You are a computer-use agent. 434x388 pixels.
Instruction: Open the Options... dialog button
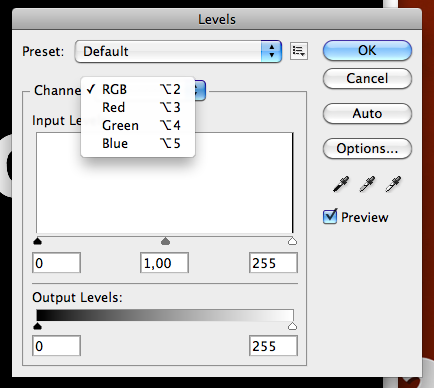[x=367, y=149]
